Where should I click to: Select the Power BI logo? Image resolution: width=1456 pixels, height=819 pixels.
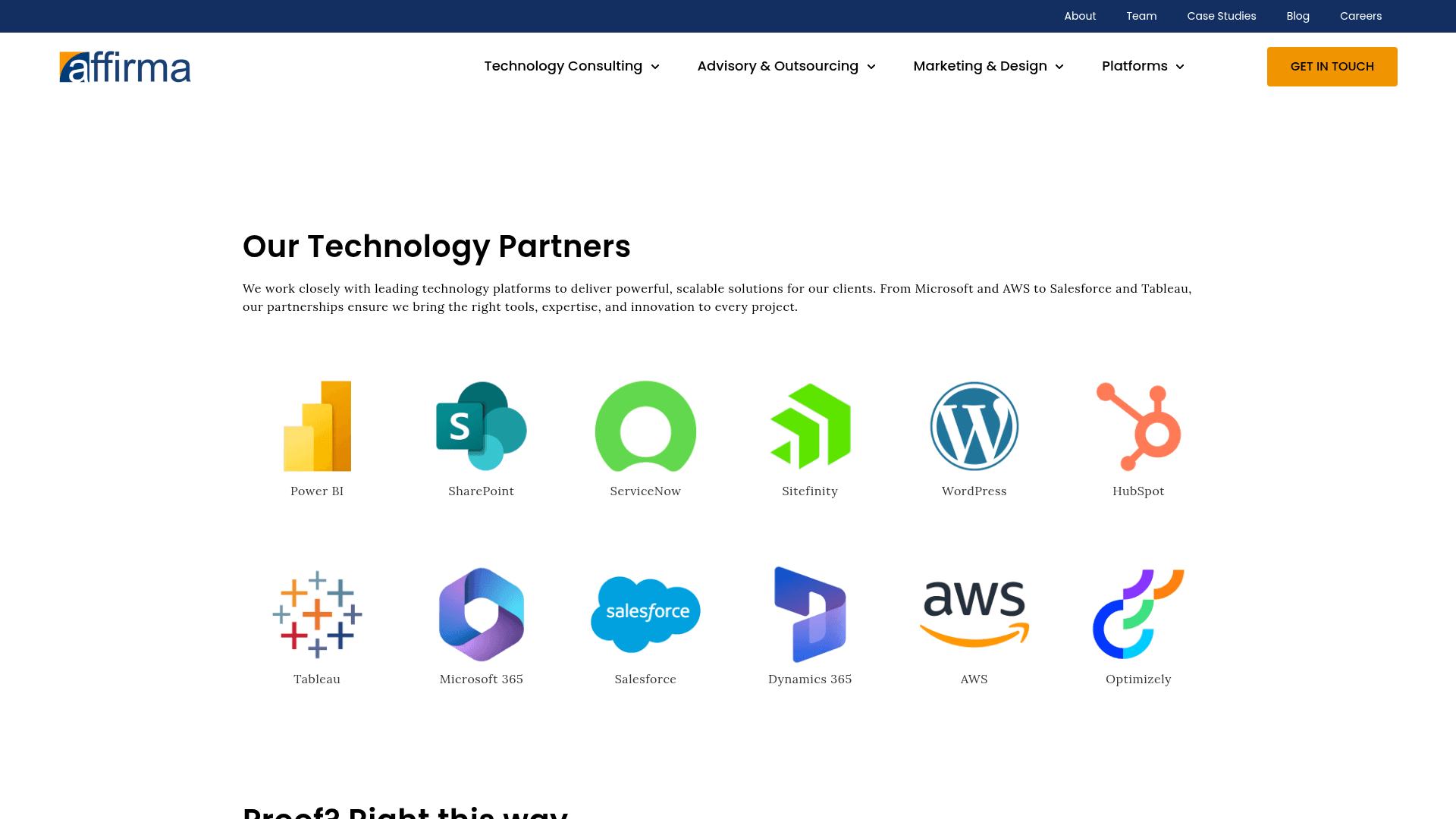point(317,426)
